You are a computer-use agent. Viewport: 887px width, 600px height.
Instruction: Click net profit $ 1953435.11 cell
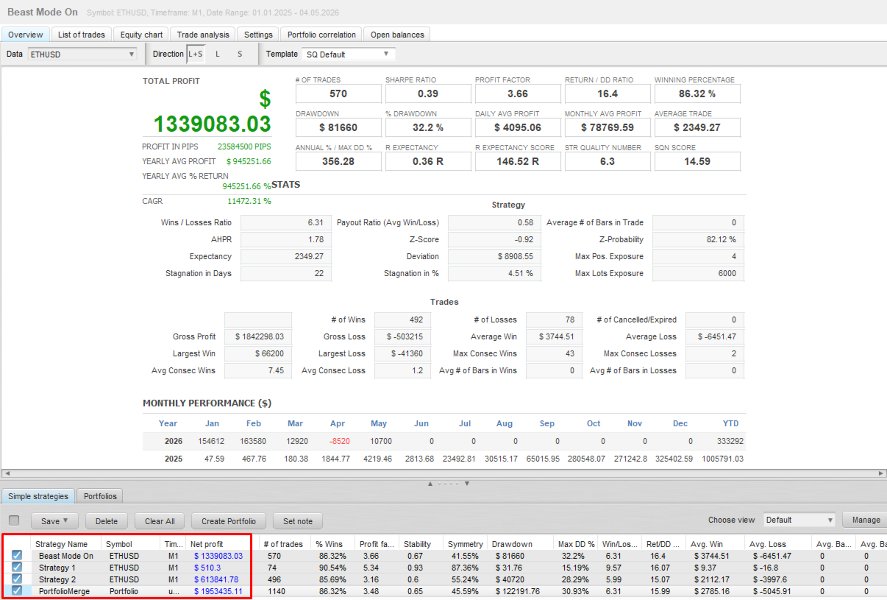(218, 591)
